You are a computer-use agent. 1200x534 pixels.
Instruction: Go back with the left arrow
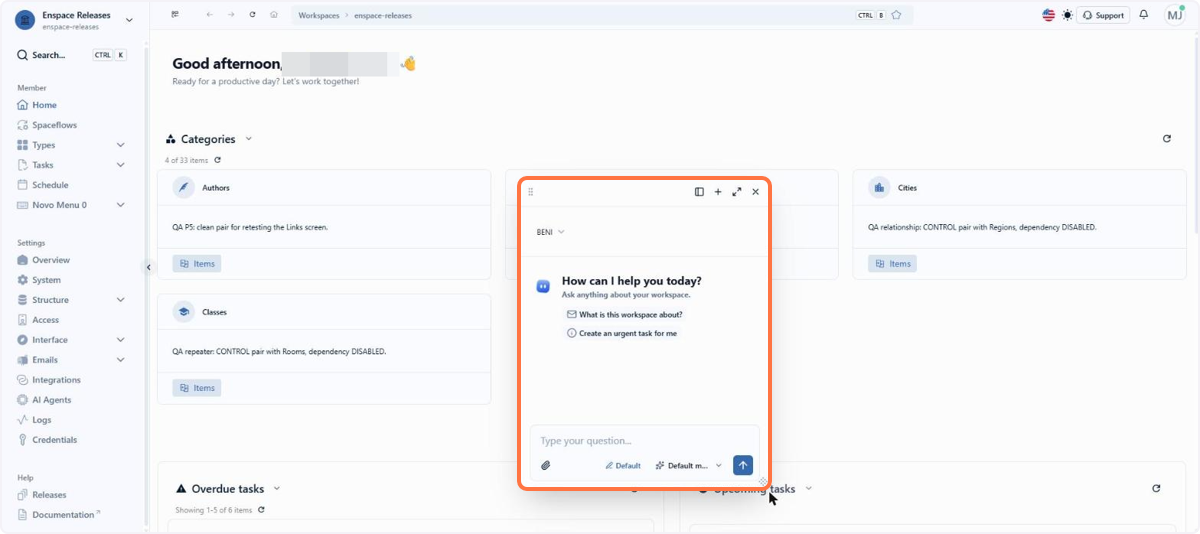209,15
